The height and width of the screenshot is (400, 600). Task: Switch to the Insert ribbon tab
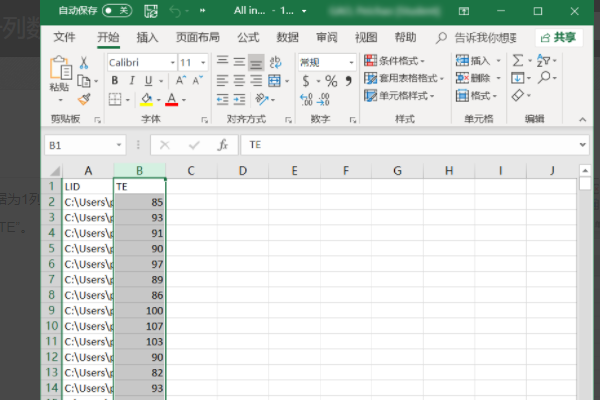147,37
